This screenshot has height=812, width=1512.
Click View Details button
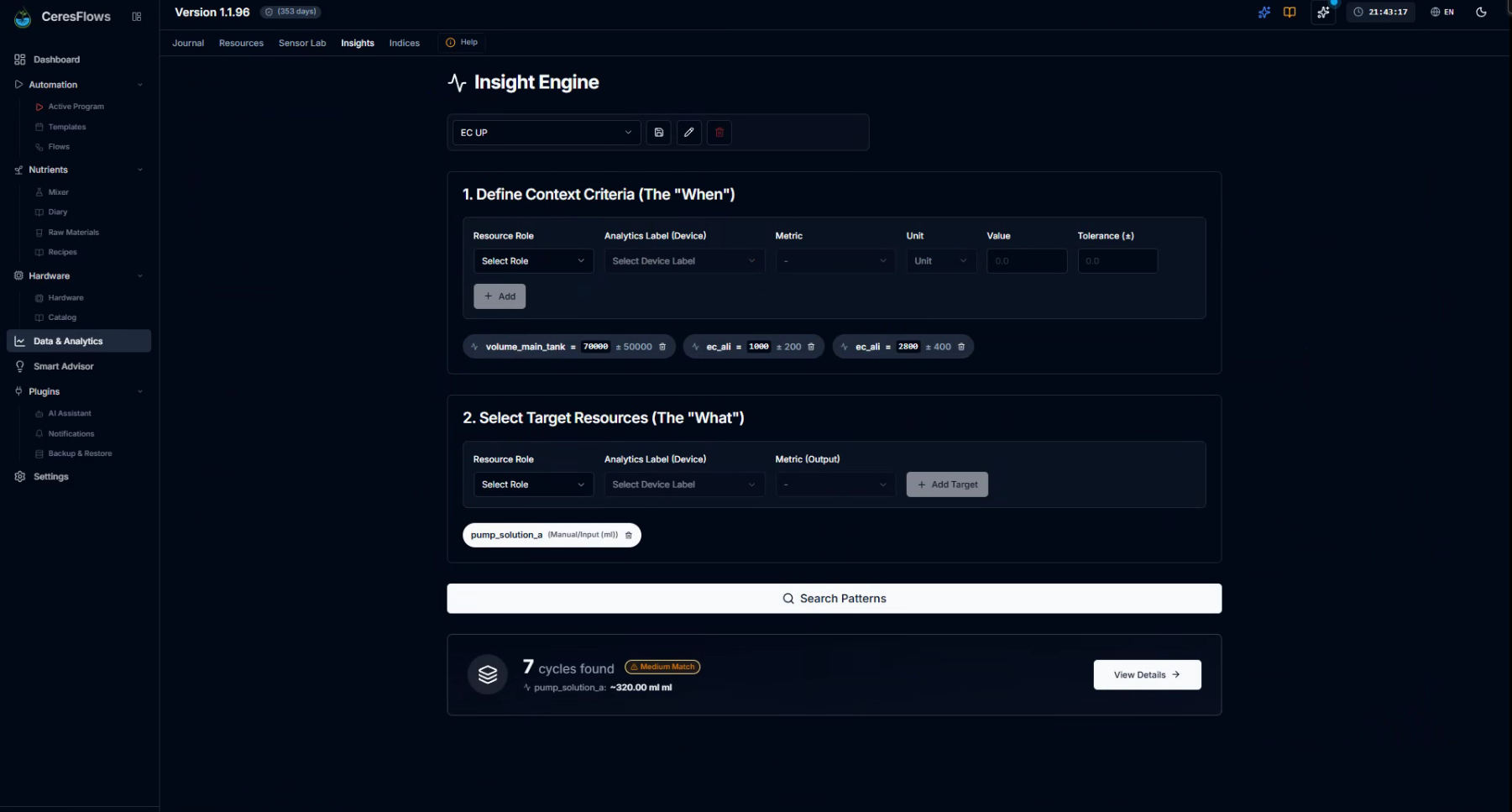point(1147,675)
